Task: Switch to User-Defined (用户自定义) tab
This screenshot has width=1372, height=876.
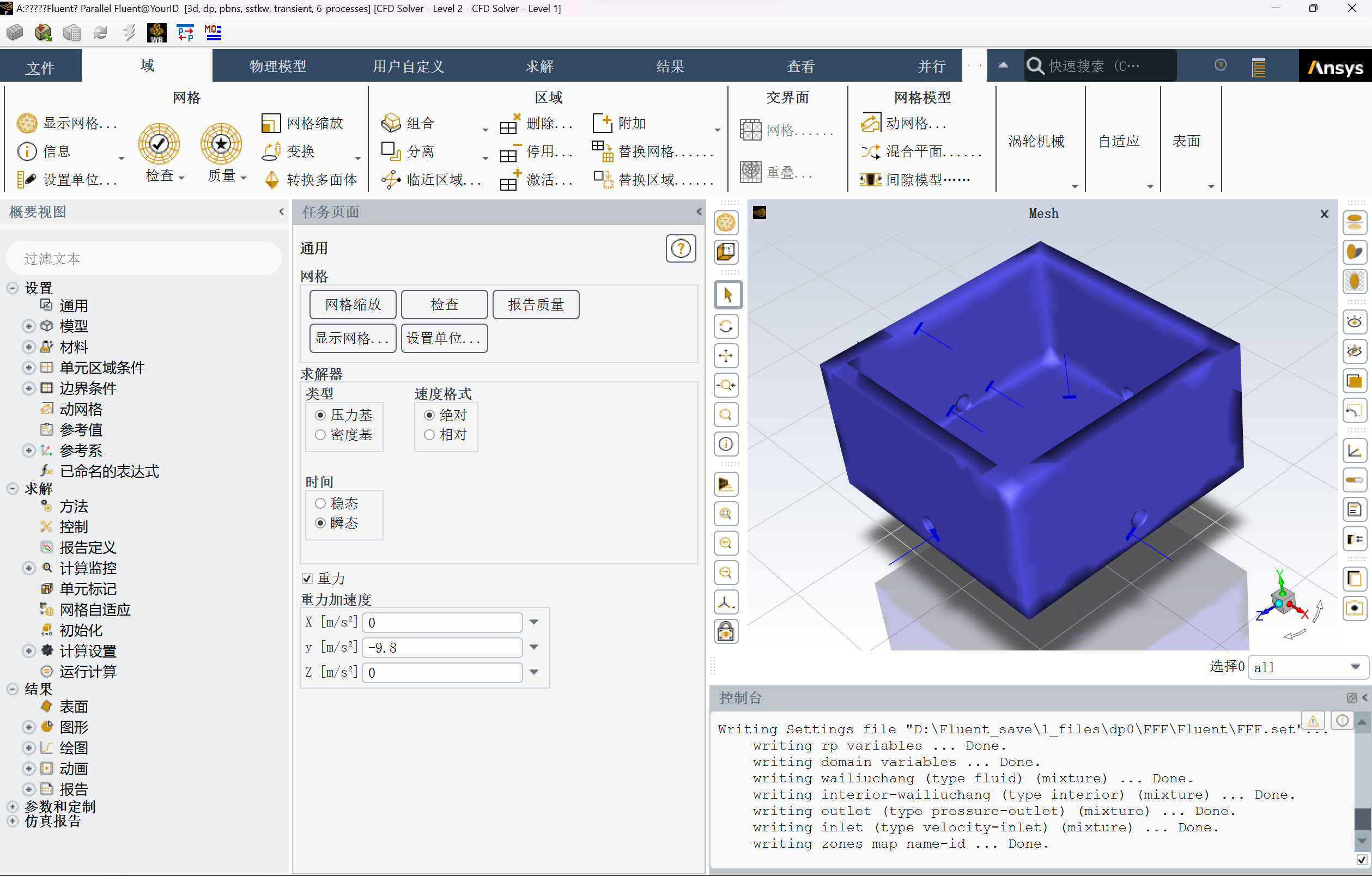Action: tap(408, 66)
